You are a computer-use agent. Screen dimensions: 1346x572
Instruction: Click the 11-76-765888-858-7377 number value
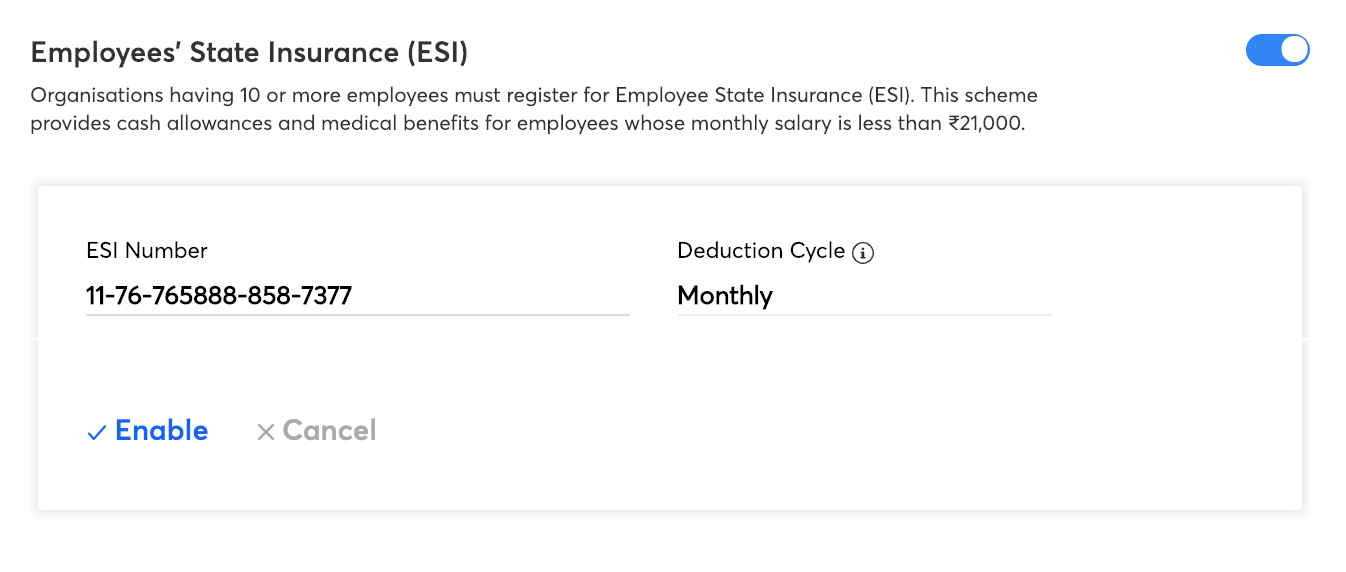tap(219, 296)
